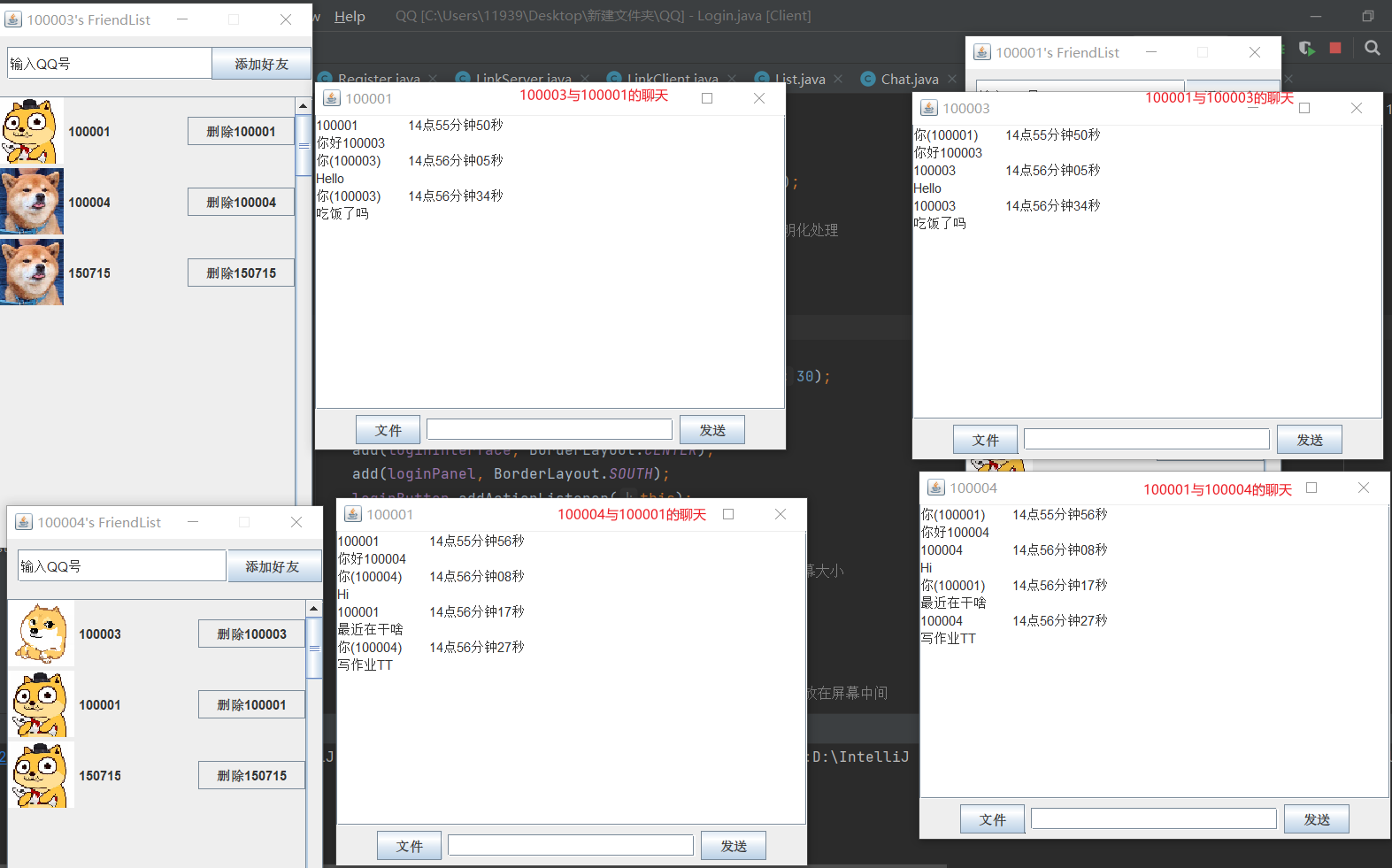The width and height of the screenshot is (1392, 868).
Task: Click Java icon in 100003's FriendList title bar
Action: [x=13, y=19]
